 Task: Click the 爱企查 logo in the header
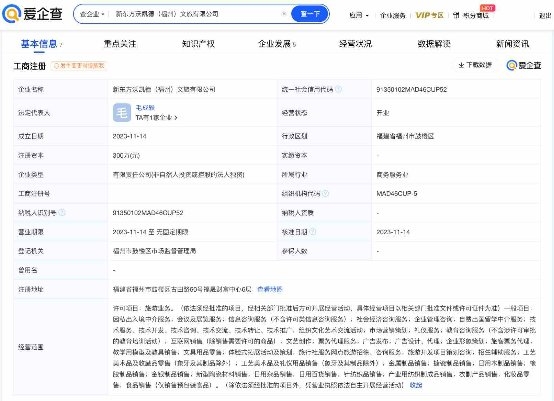33,14
